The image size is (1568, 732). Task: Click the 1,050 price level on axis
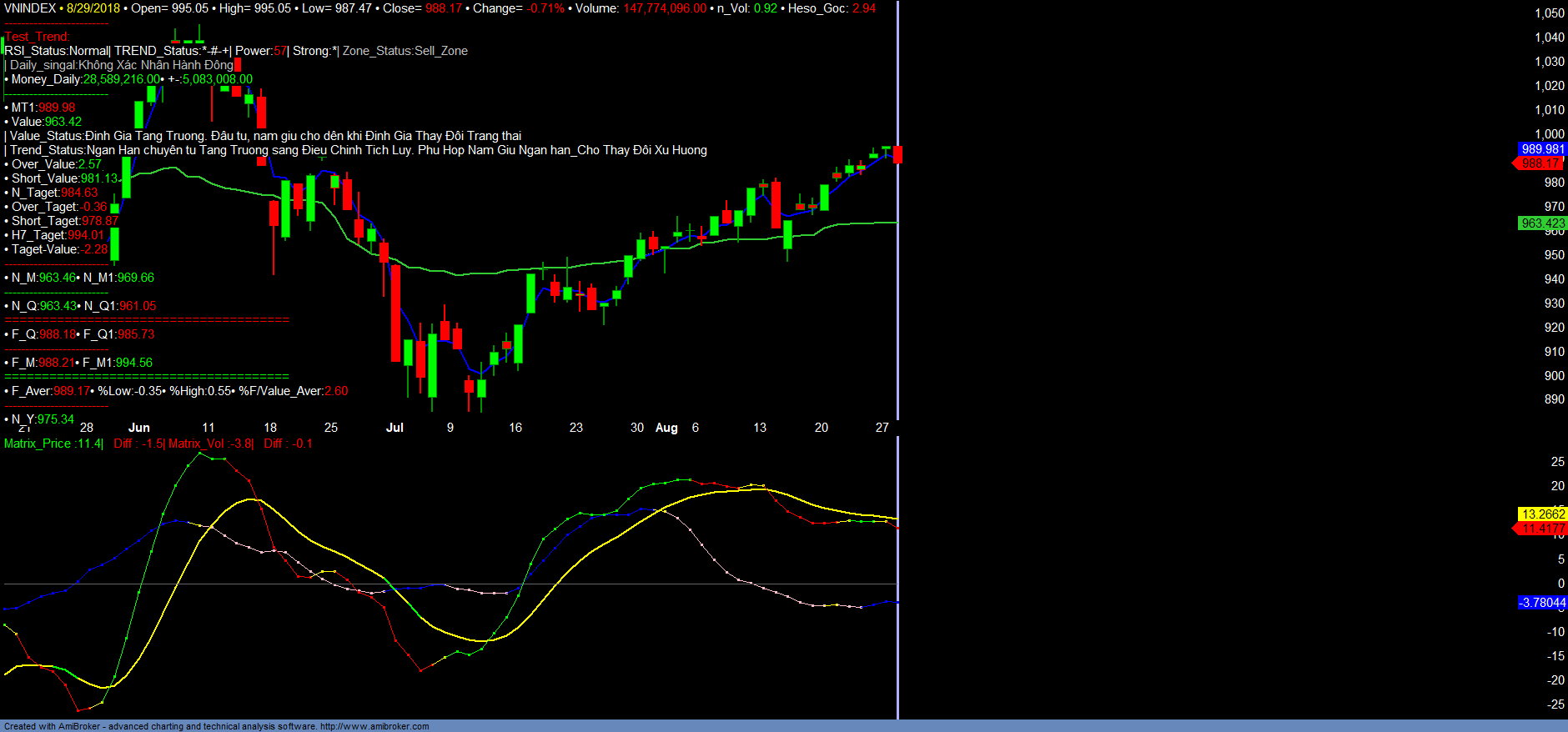pyautogui.click(x=1549, y=13)
